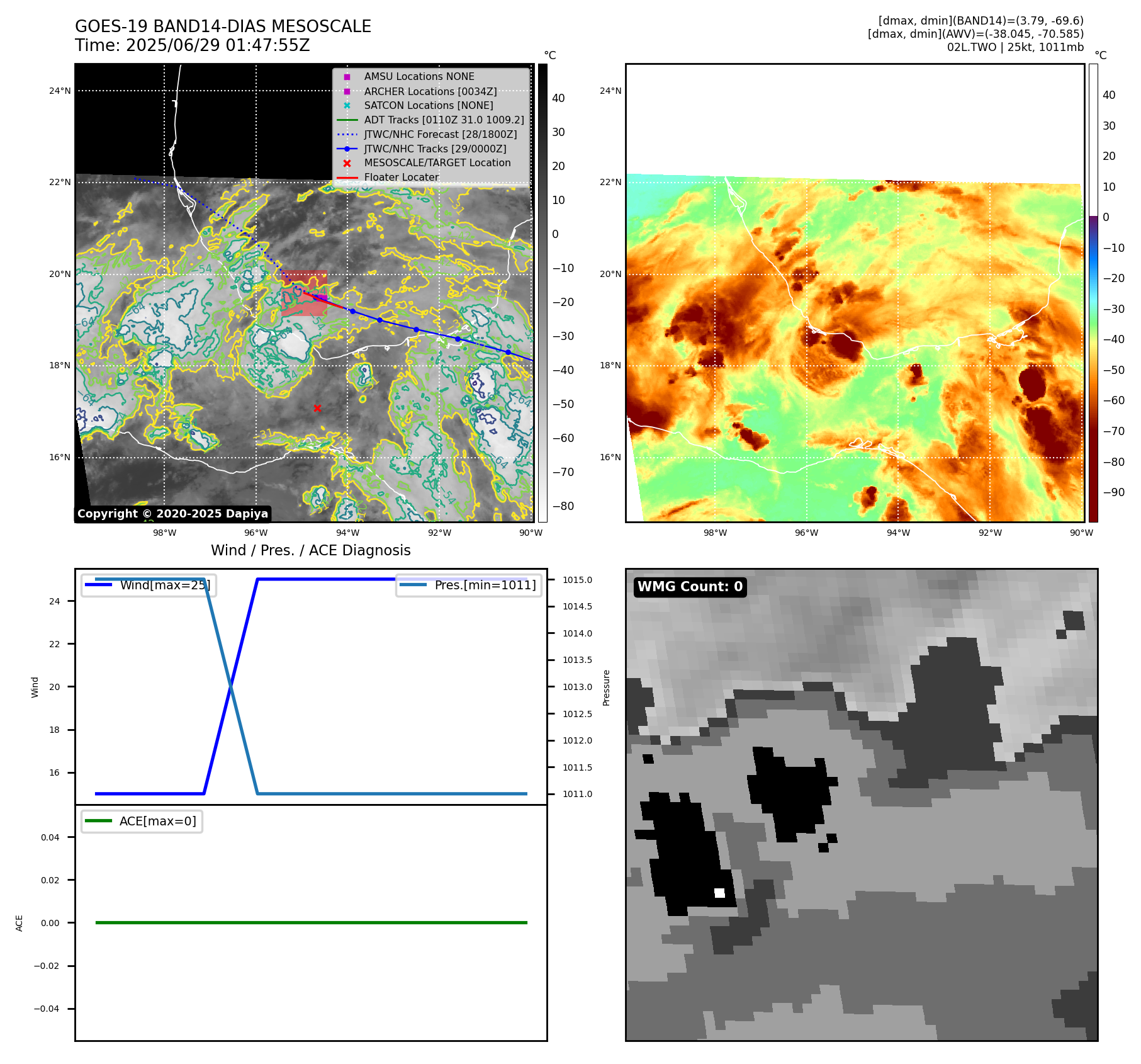
Task: Click the 'WMG Count: 0' label
Action: pyautogui.click(x=690, y=587)
